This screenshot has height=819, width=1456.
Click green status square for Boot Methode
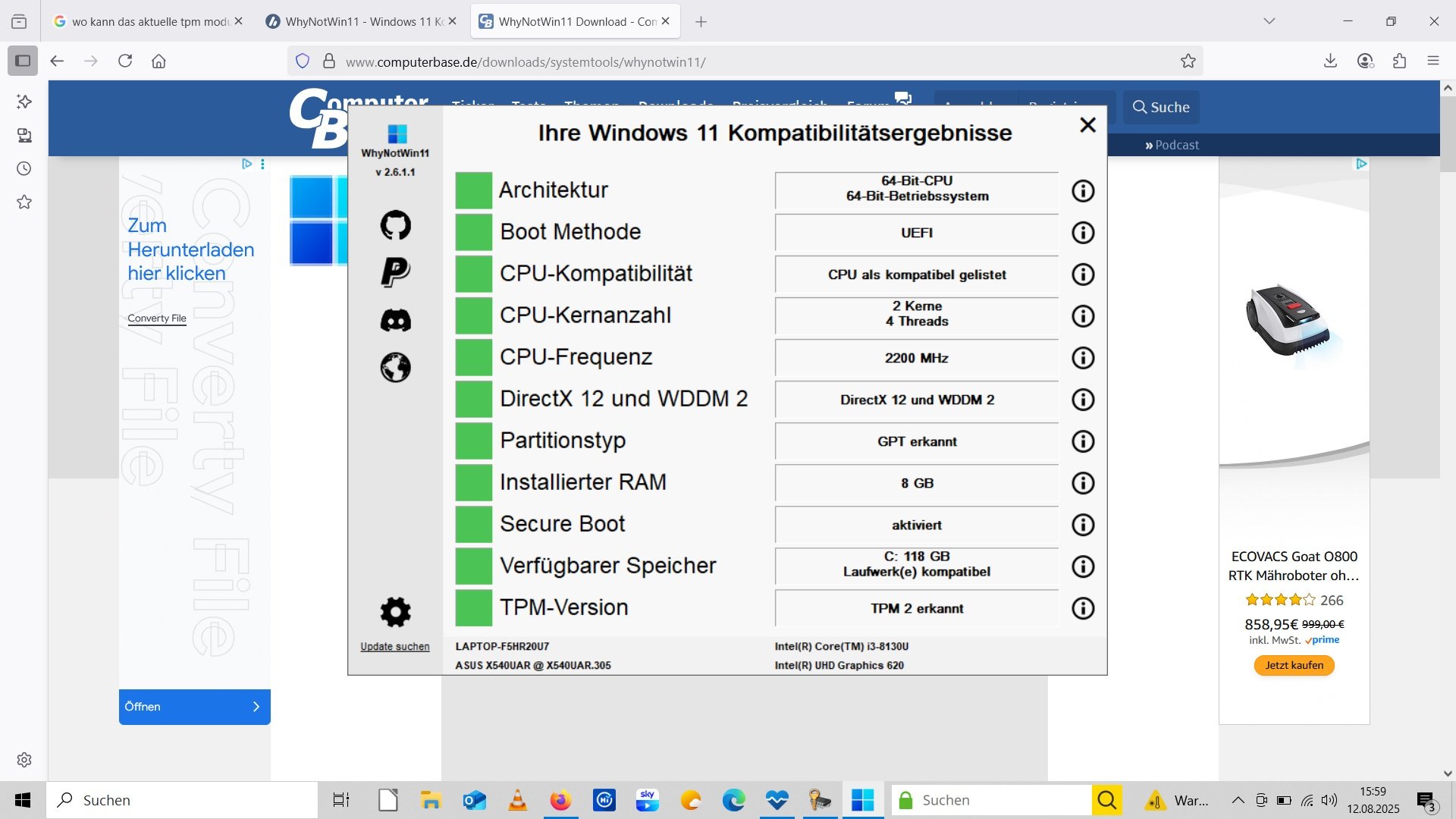pos(474,232)
